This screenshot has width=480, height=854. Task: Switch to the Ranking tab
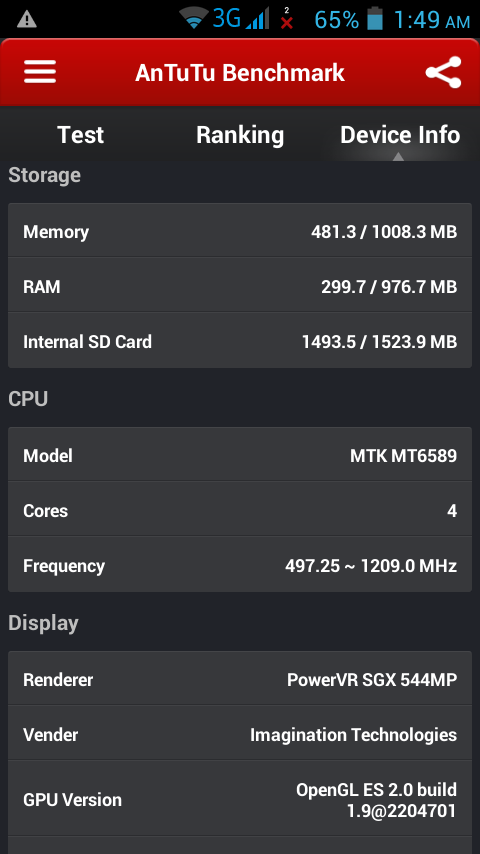240,135
